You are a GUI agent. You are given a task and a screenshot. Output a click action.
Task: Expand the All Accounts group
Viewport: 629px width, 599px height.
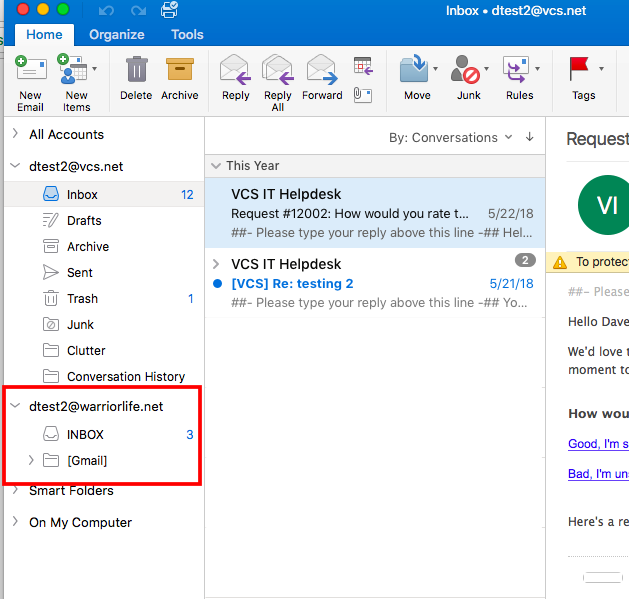(15, 133)
